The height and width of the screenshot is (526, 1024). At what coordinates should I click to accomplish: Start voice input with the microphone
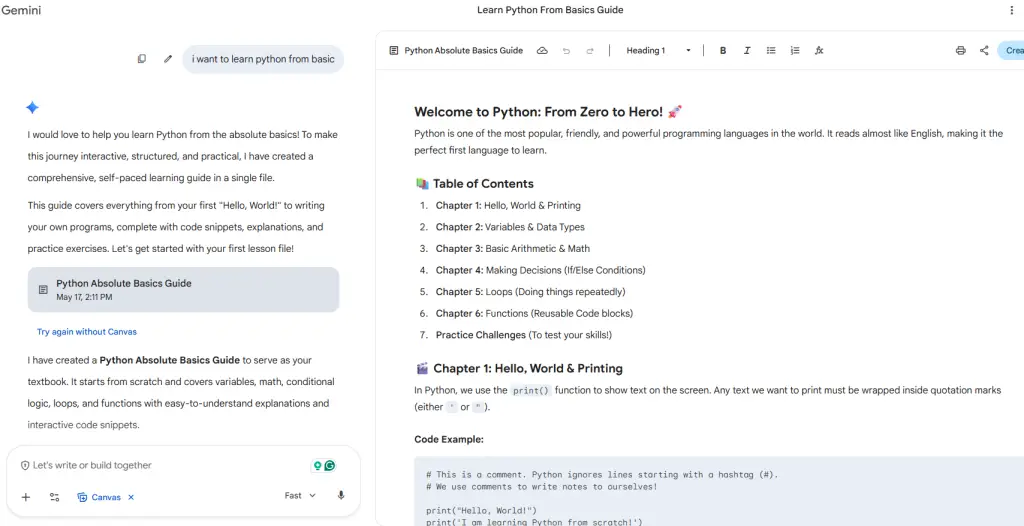click(x=341, y=495)
